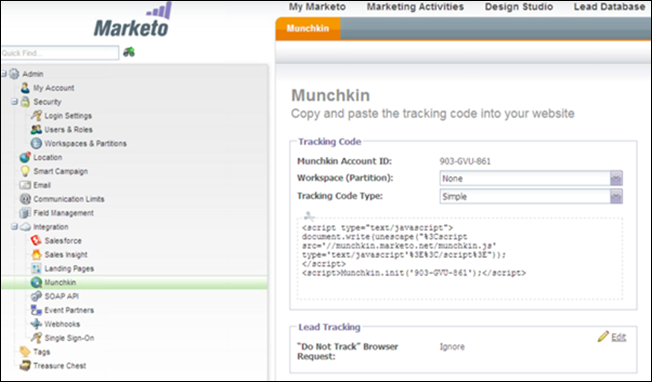This screenshot has width=652, height=382.
Task: Click the Admin gear icon
Action: [x=14, y=74]
